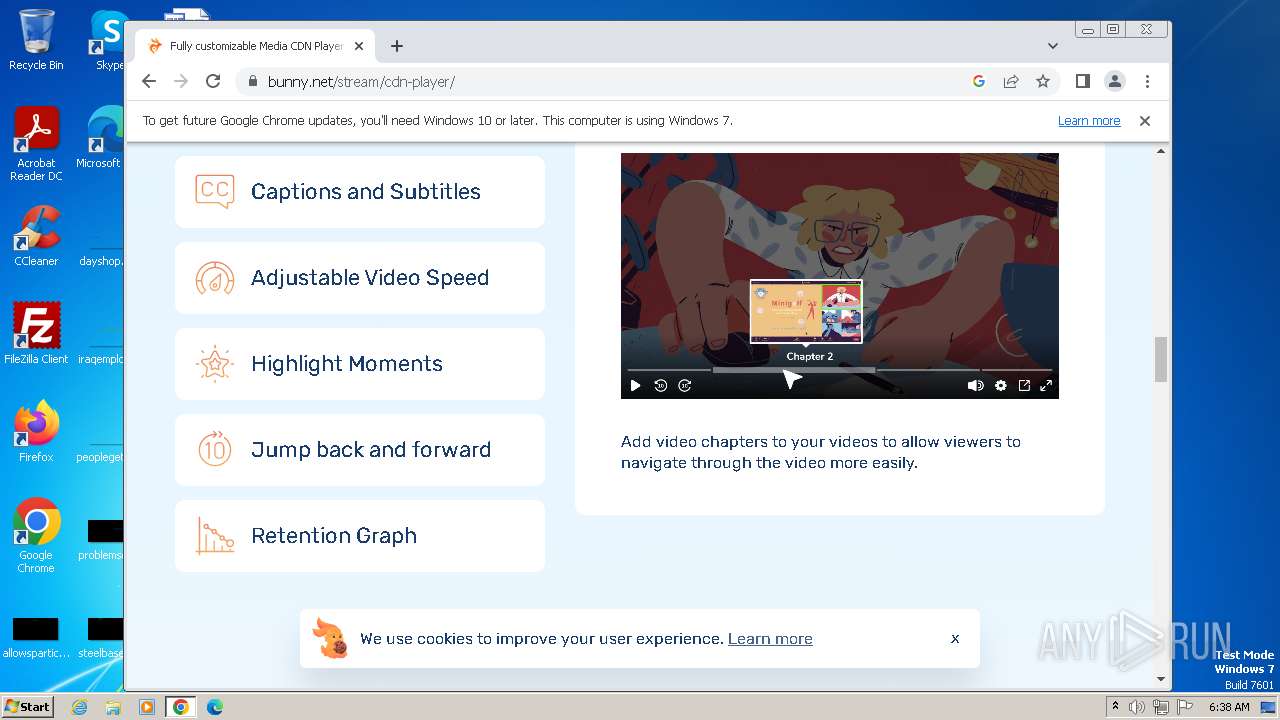Image resolution: width=1280 pixels, height=720 pixels.
Task: Rewind the video ten seconds
Action: click(660, 386)
